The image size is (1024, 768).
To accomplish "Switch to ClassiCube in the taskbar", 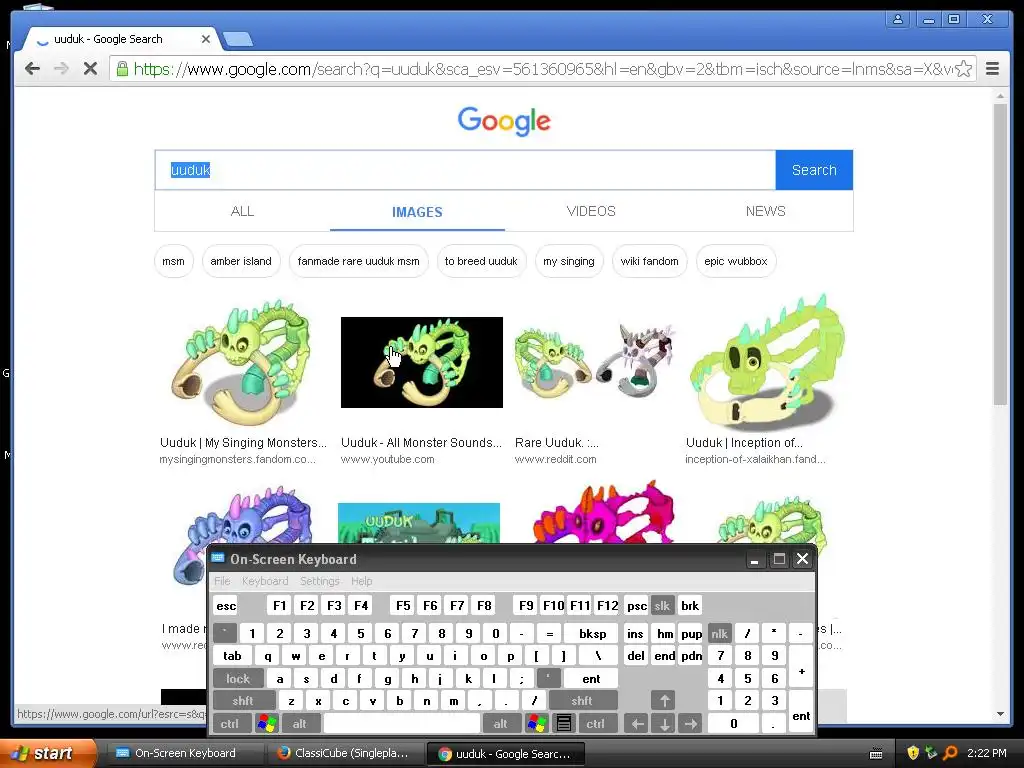I will tap(345, 753).
